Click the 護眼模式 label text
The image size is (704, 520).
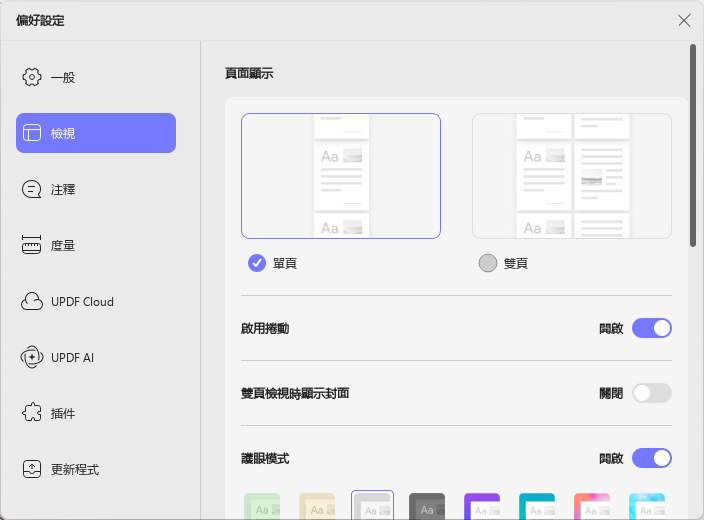(265, 458)
